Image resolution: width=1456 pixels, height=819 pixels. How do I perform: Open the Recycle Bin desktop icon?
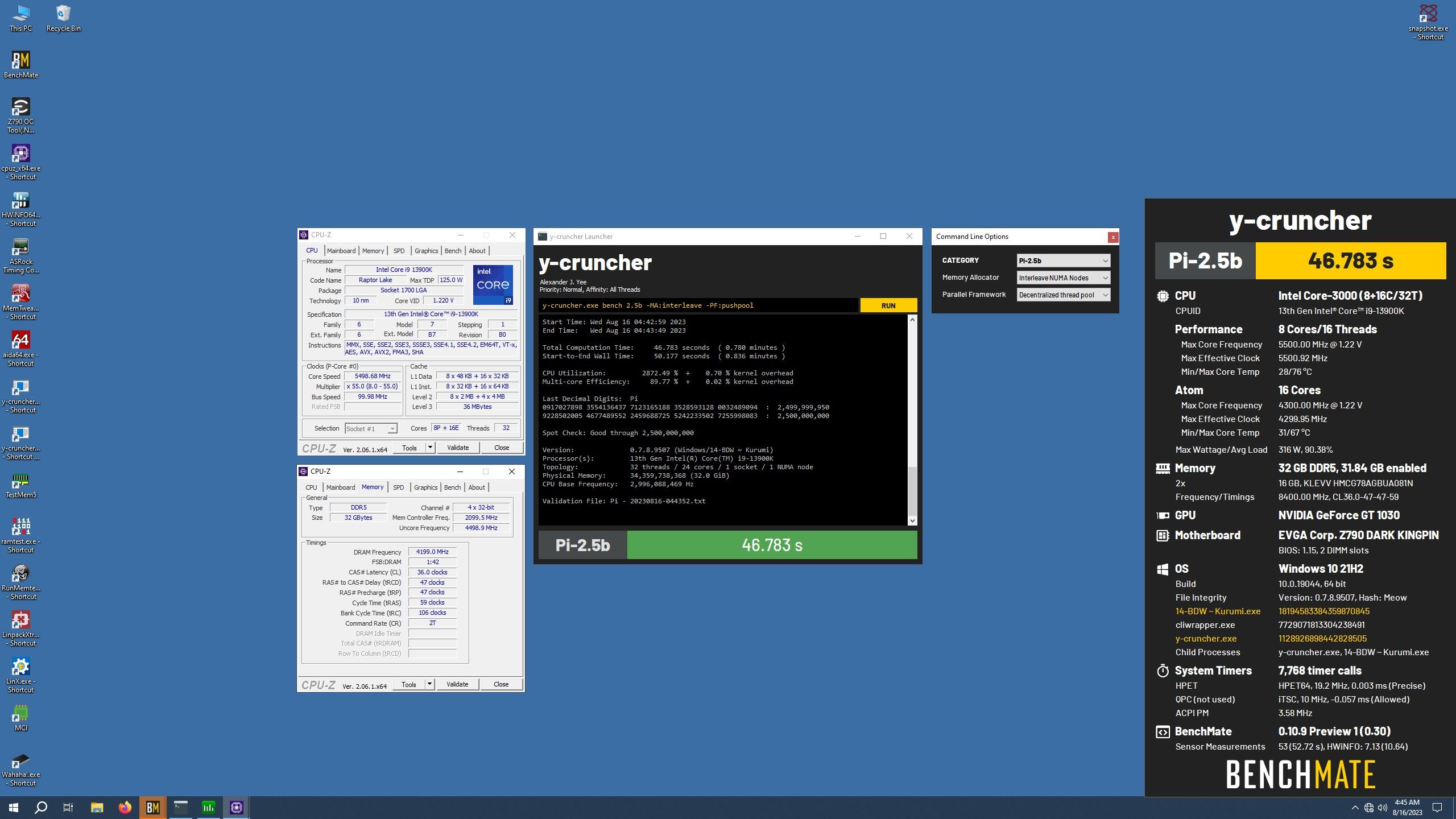pos(63,18)
